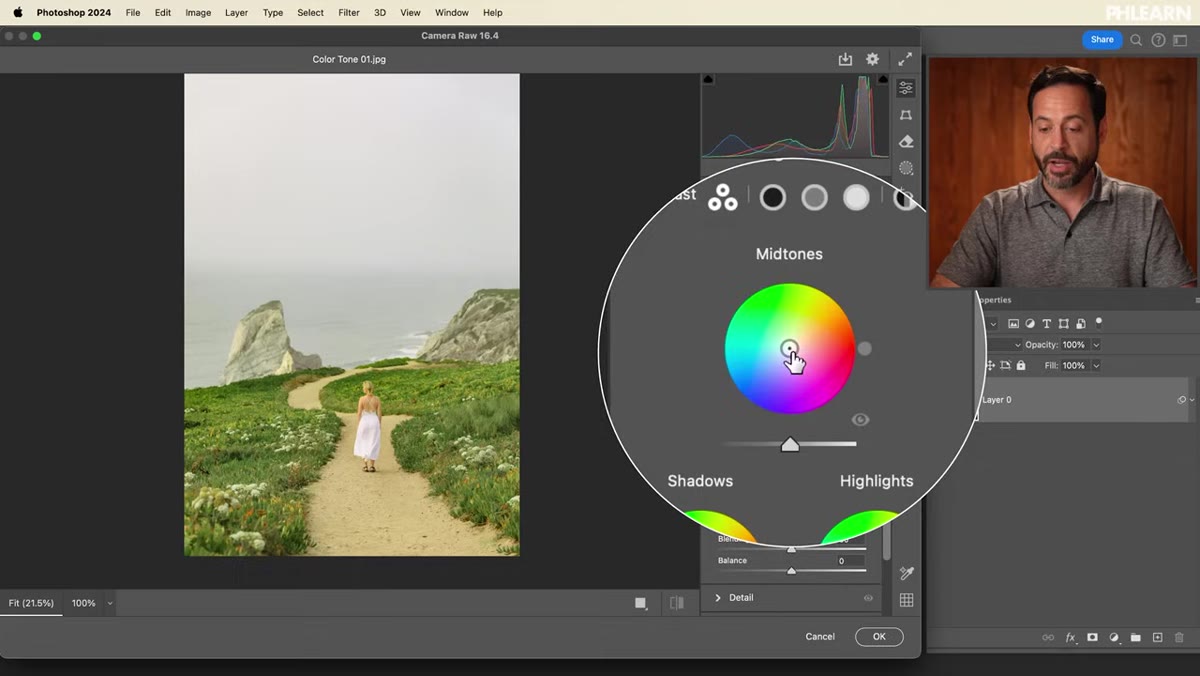Filter layers by smart objects icon
This screenshot has height=676, width=1200.
click(x=1081, y=324)
